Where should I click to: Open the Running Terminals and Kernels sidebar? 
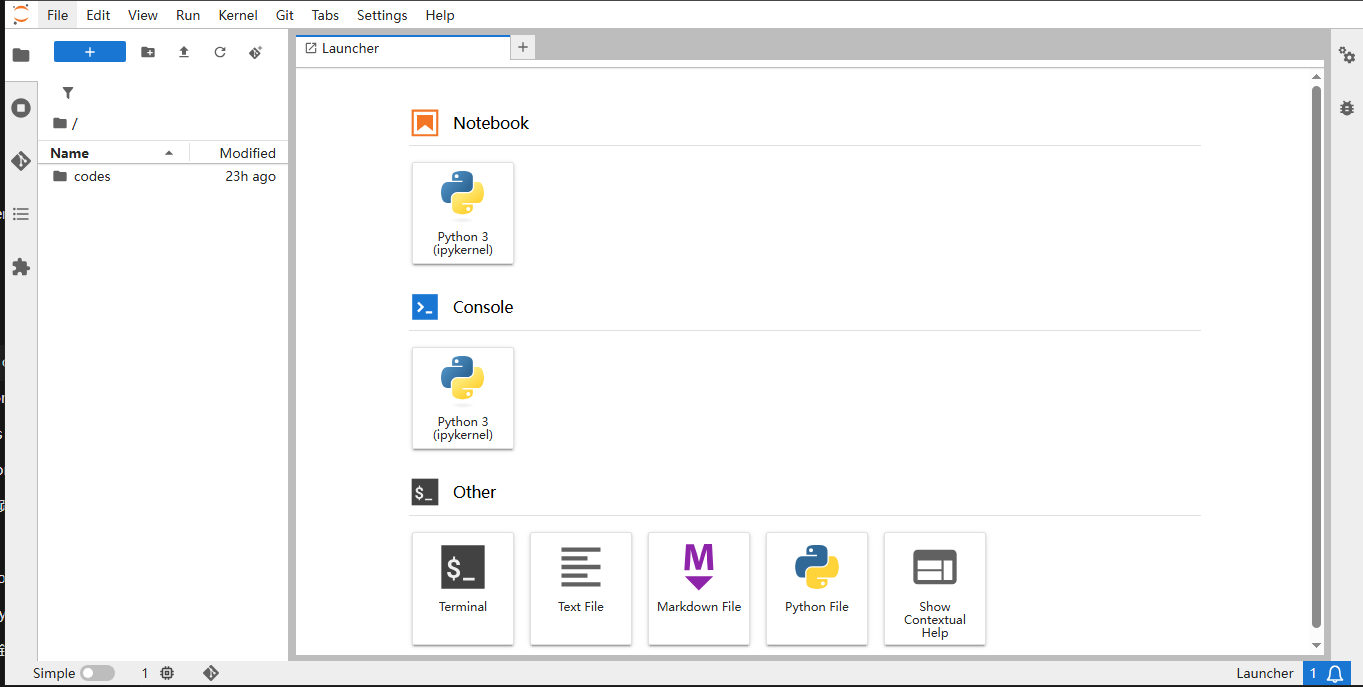(x=21, y=108)
